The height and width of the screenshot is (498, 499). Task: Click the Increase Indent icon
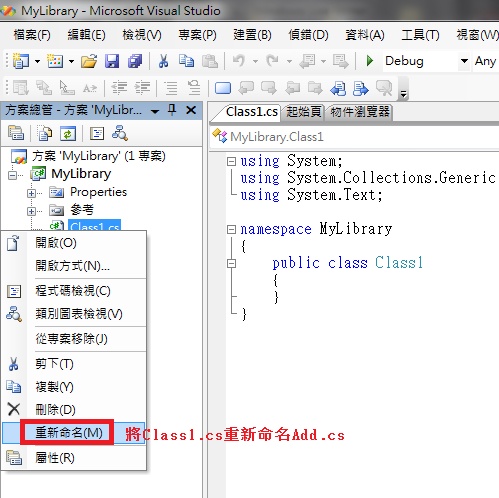coord(142,88)
